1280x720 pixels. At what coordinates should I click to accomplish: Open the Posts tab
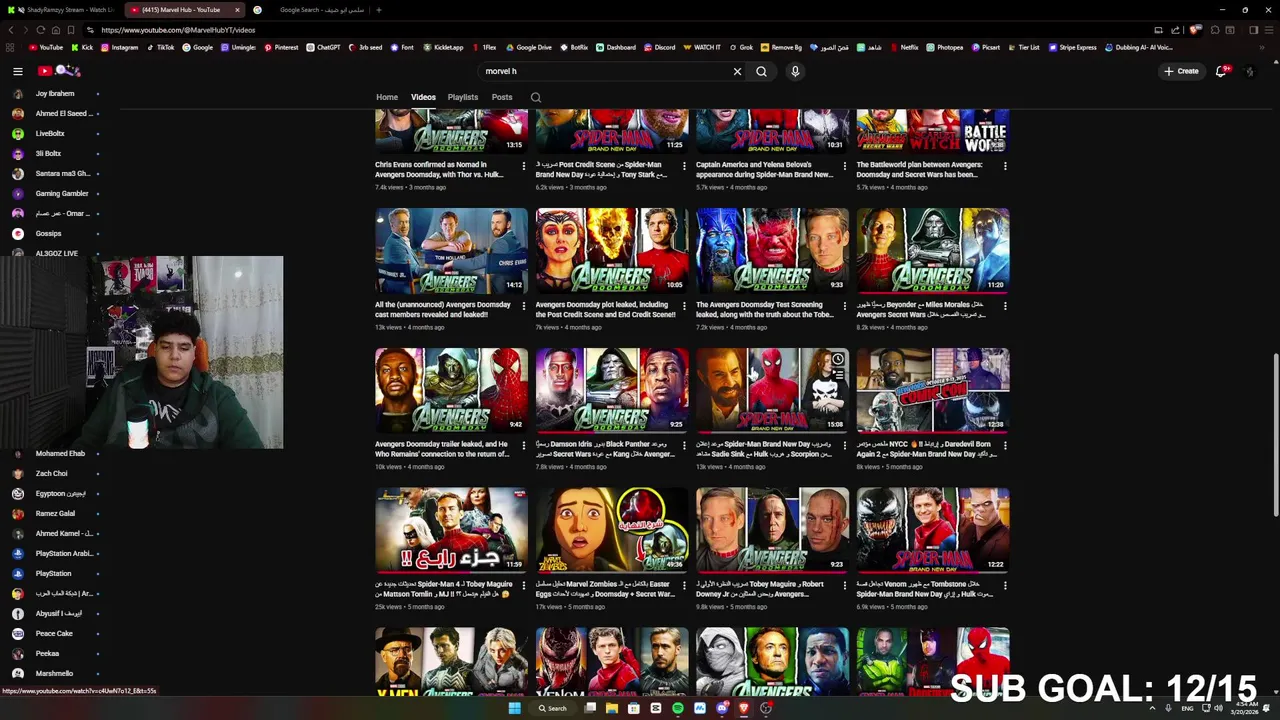point(502,97)
